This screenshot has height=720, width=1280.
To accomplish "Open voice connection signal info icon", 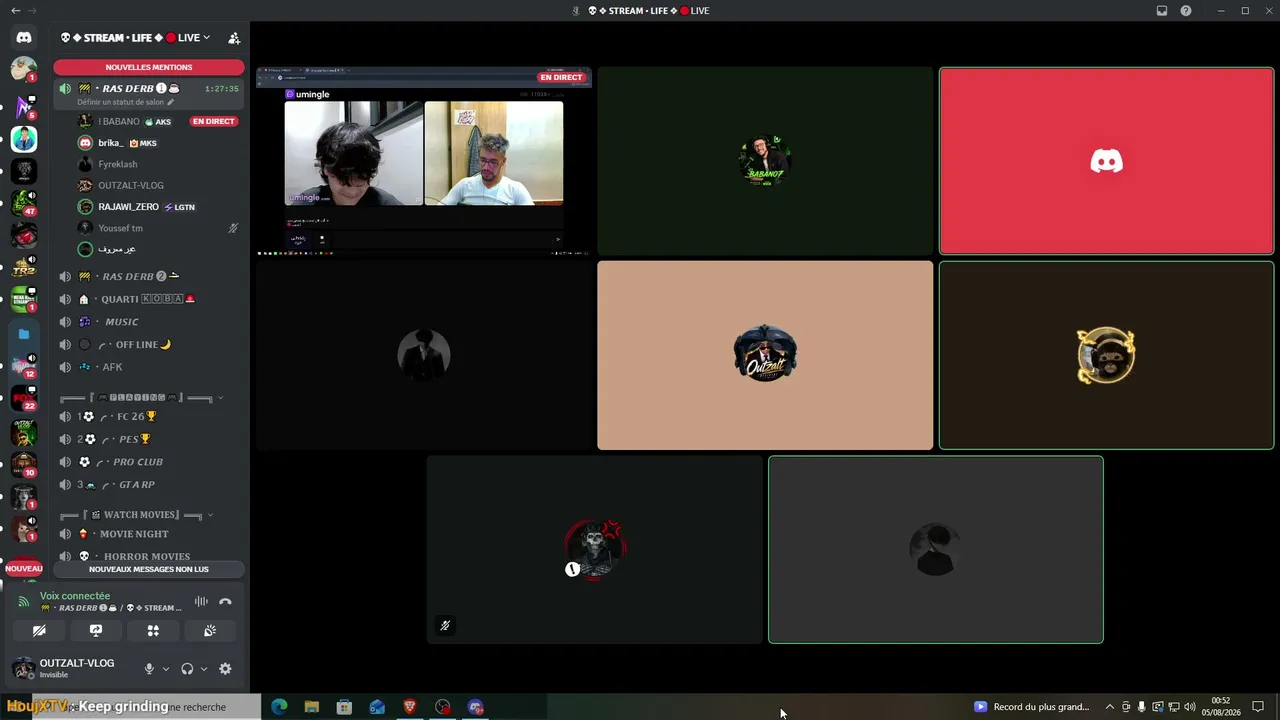I will point(24,601).
